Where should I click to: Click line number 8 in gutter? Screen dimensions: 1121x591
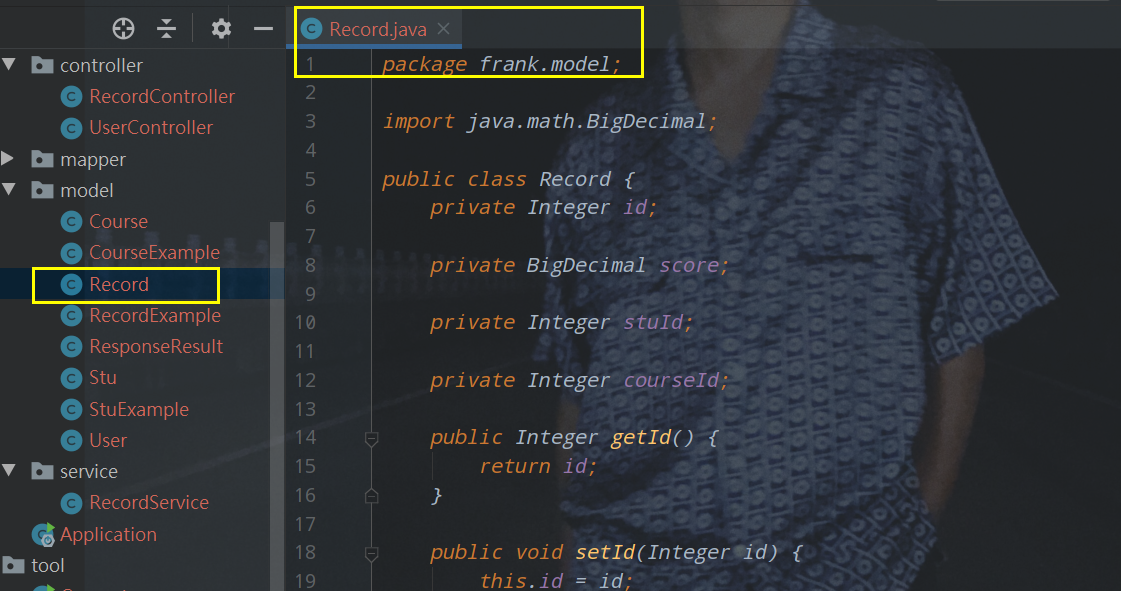coord(310,265)
